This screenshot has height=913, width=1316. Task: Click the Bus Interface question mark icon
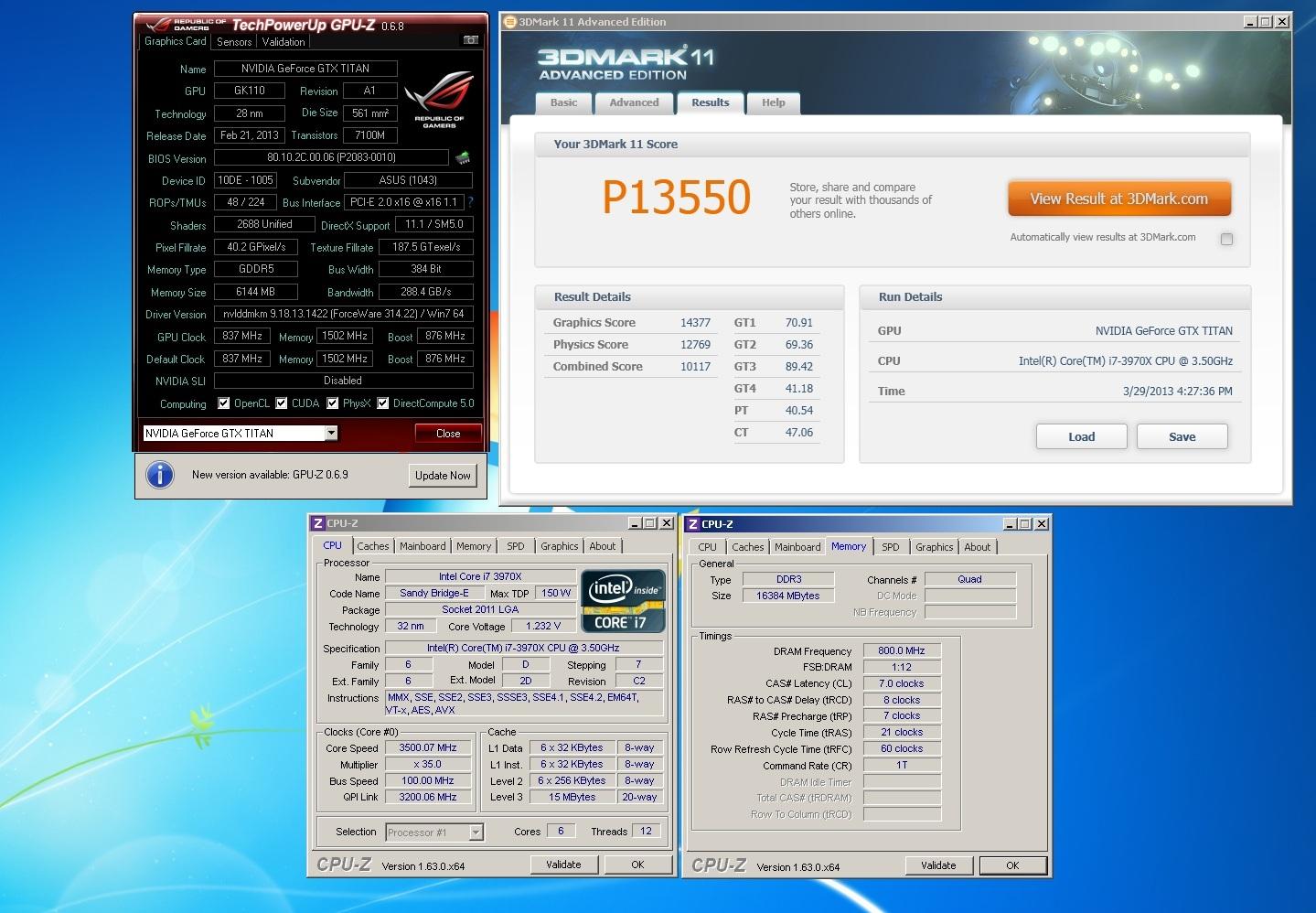[x=470, y=202]
